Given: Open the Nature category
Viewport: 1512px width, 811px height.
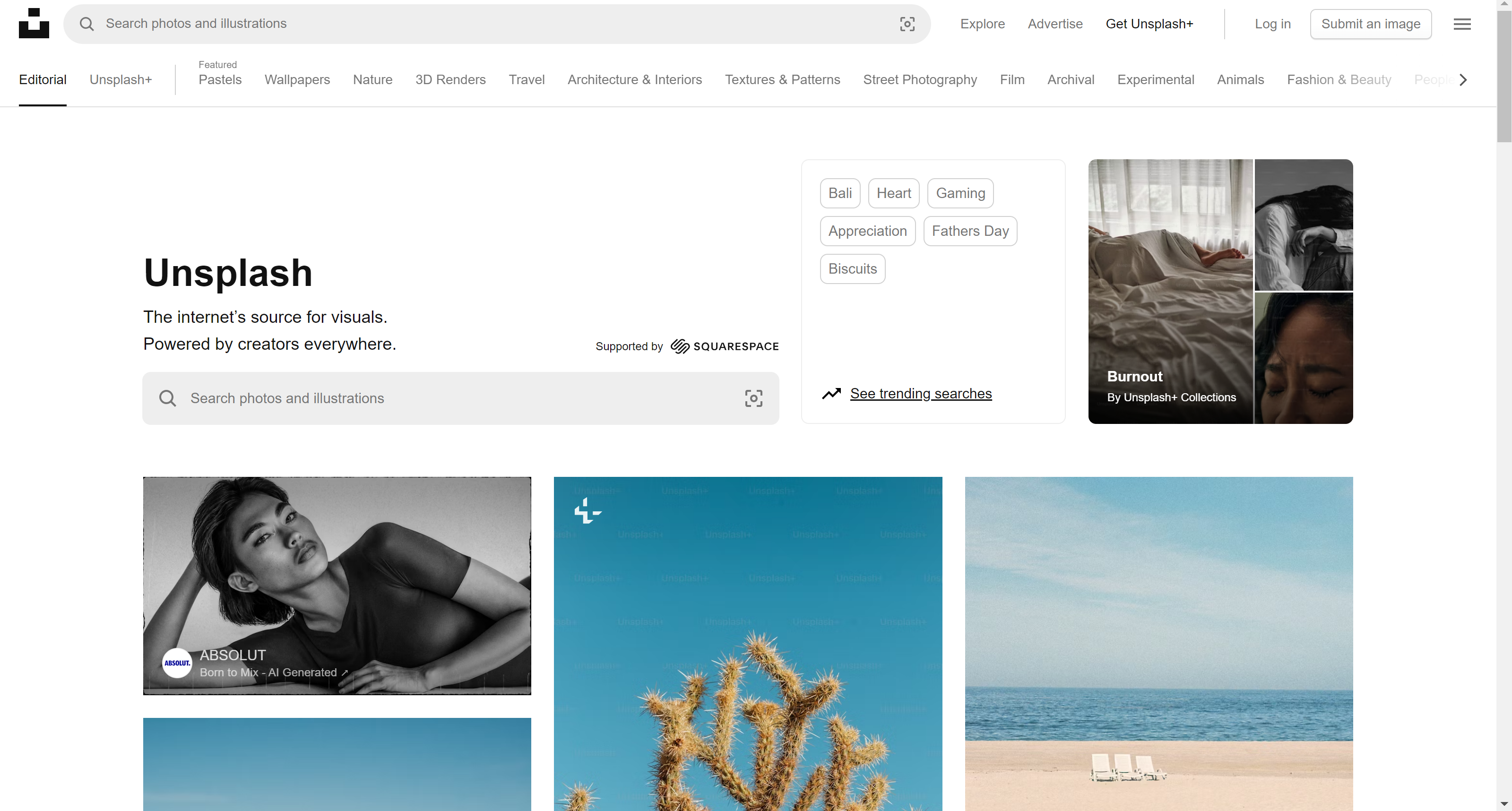Looking at the screenshot, I should 373,80.
